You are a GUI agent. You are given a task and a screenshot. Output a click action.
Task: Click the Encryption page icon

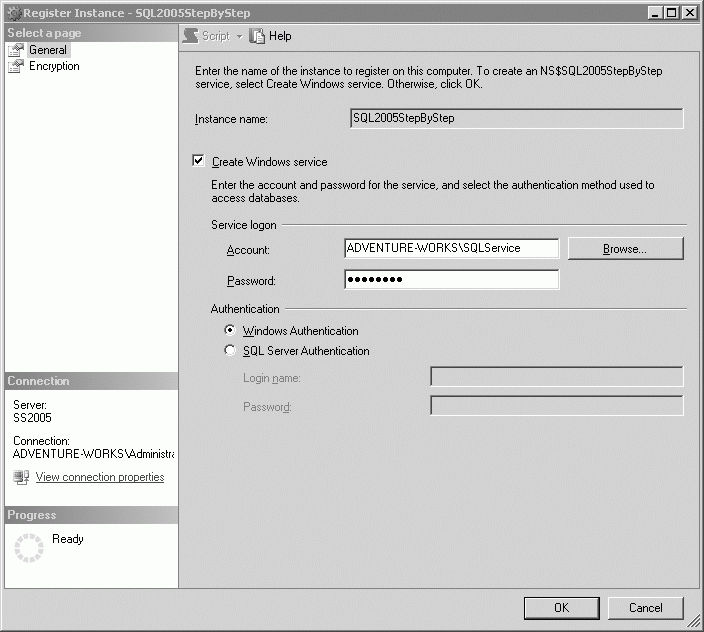coord(16,66)
